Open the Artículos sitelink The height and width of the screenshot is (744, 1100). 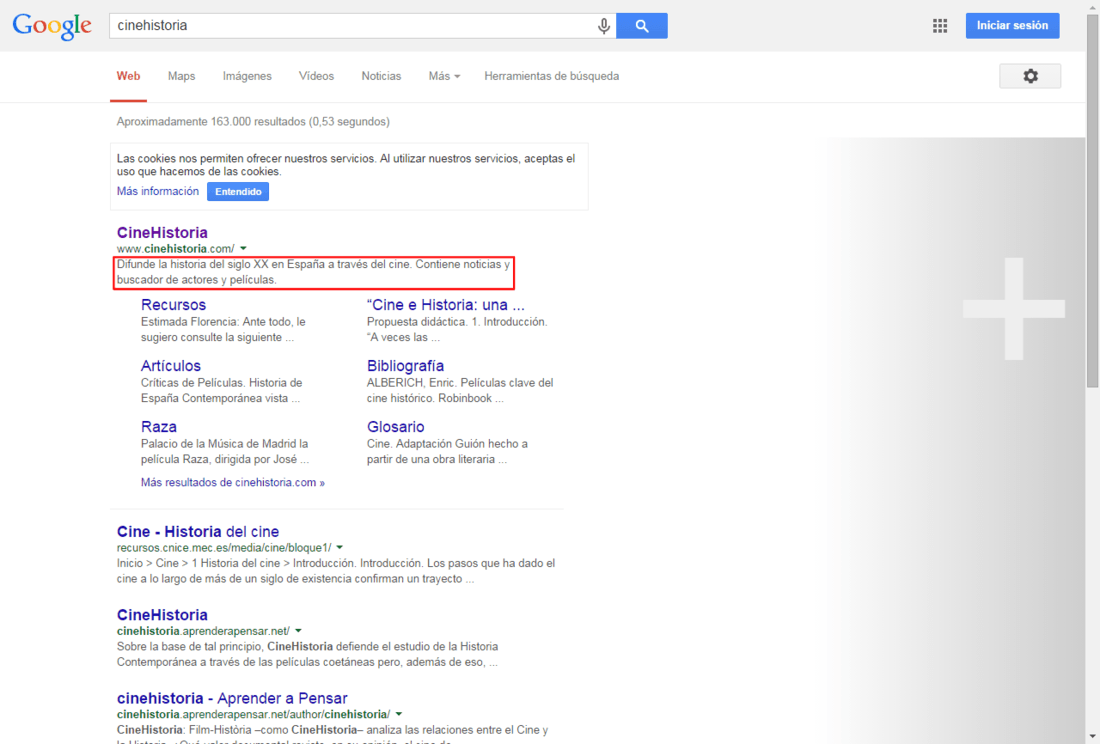click(170, 365)
